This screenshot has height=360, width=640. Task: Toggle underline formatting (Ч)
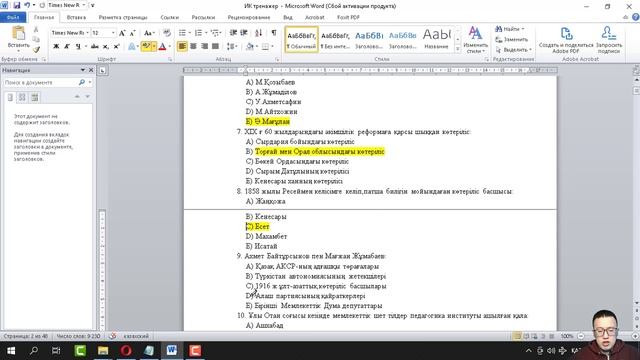tap(78, 47)
